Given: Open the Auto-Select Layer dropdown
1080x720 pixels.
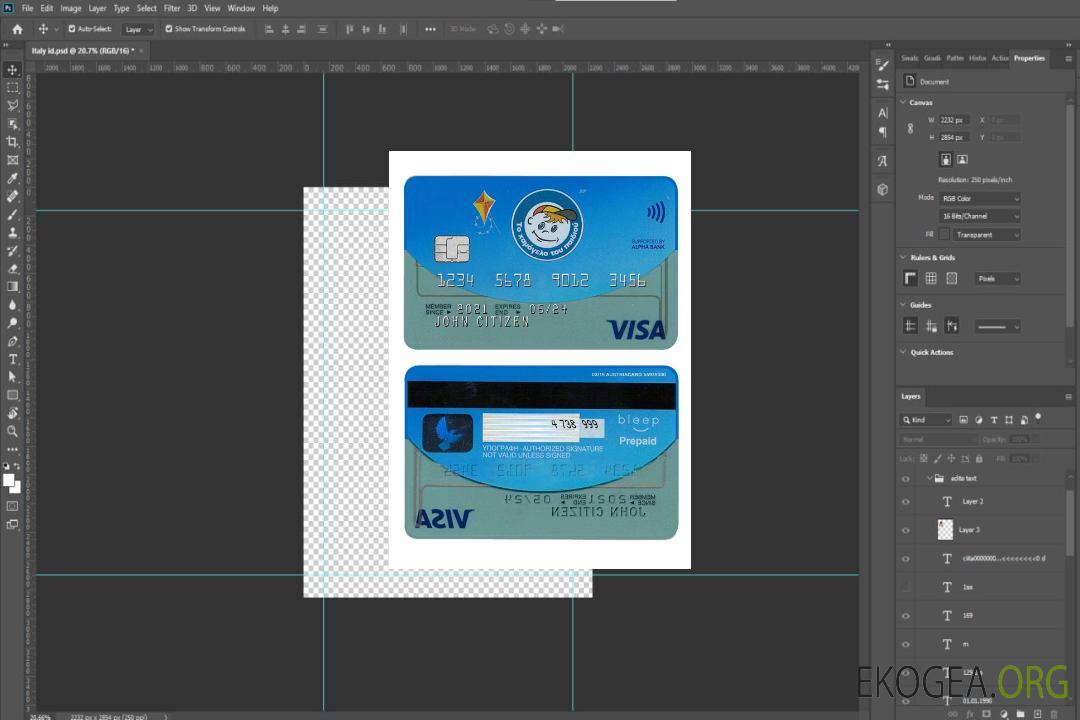Looking at the screenshot, I should [x=138, y=29].
